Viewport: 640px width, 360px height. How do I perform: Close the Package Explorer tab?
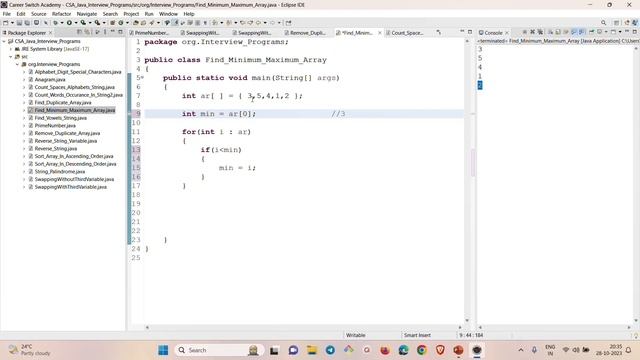pos(51,33)
